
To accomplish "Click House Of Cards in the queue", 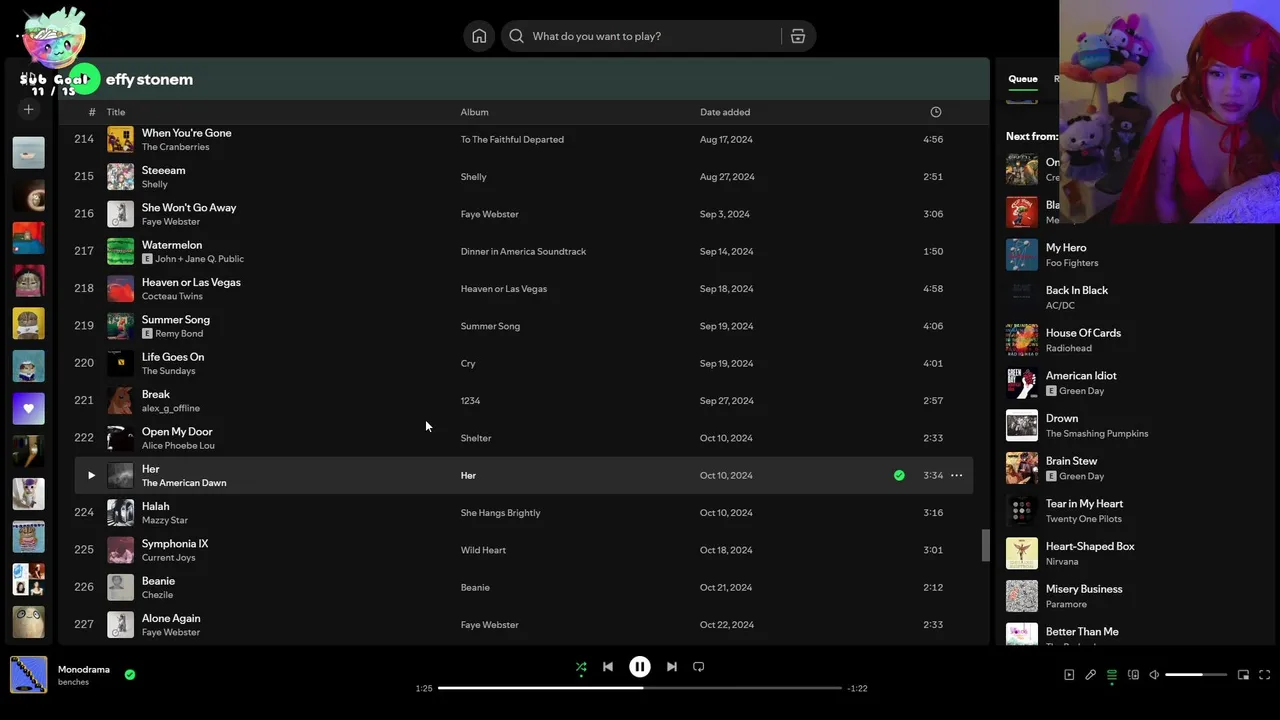I will [x=1083, y=333].
